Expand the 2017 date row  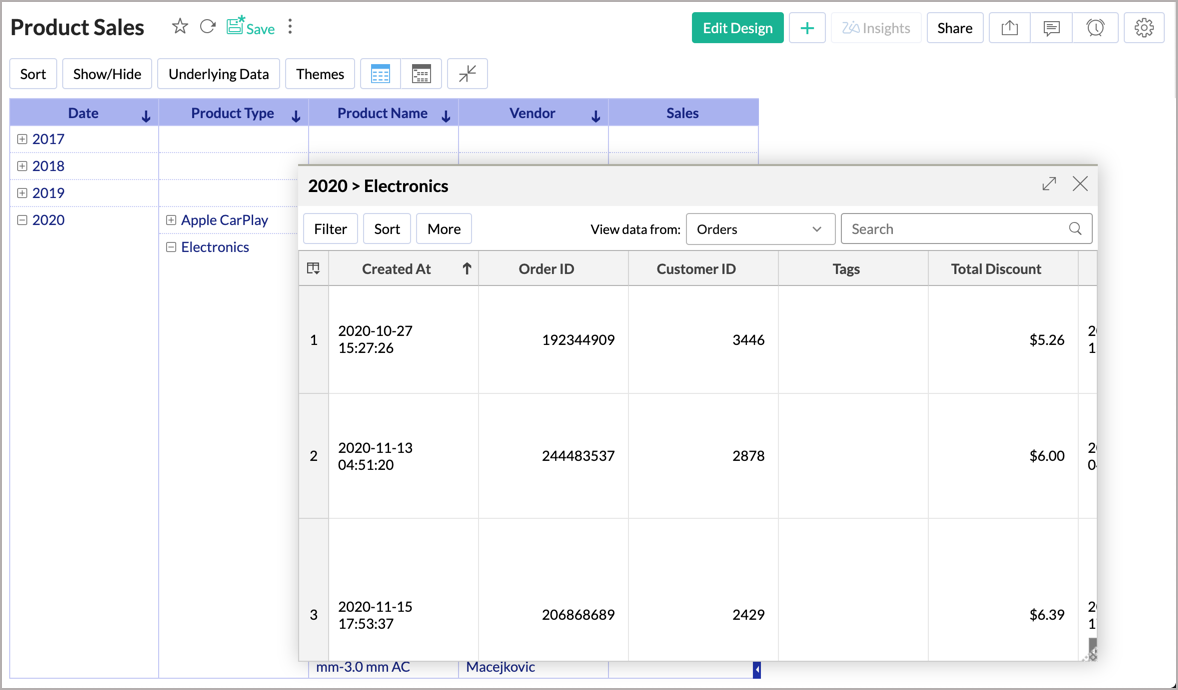pos(22,139)
